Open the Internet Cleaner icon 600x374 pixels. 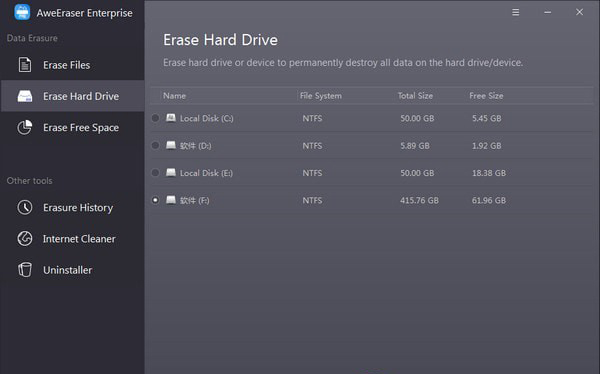[25, 238]
